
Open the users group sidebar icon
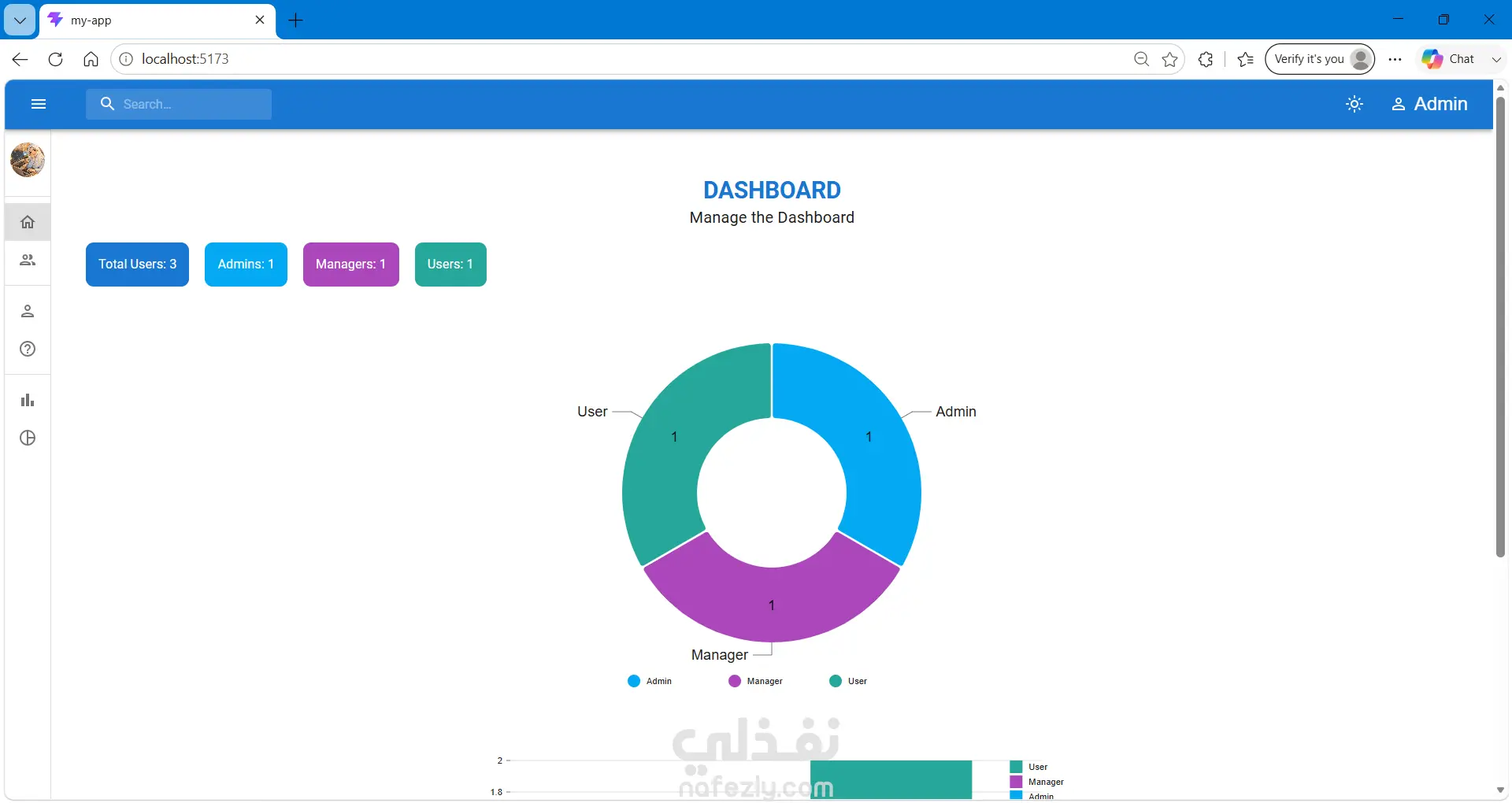click(28, 260)
